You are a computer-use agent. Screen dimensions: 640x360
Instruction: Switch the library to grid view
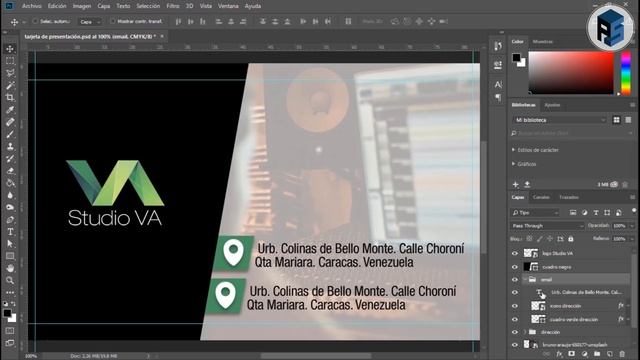616,120
